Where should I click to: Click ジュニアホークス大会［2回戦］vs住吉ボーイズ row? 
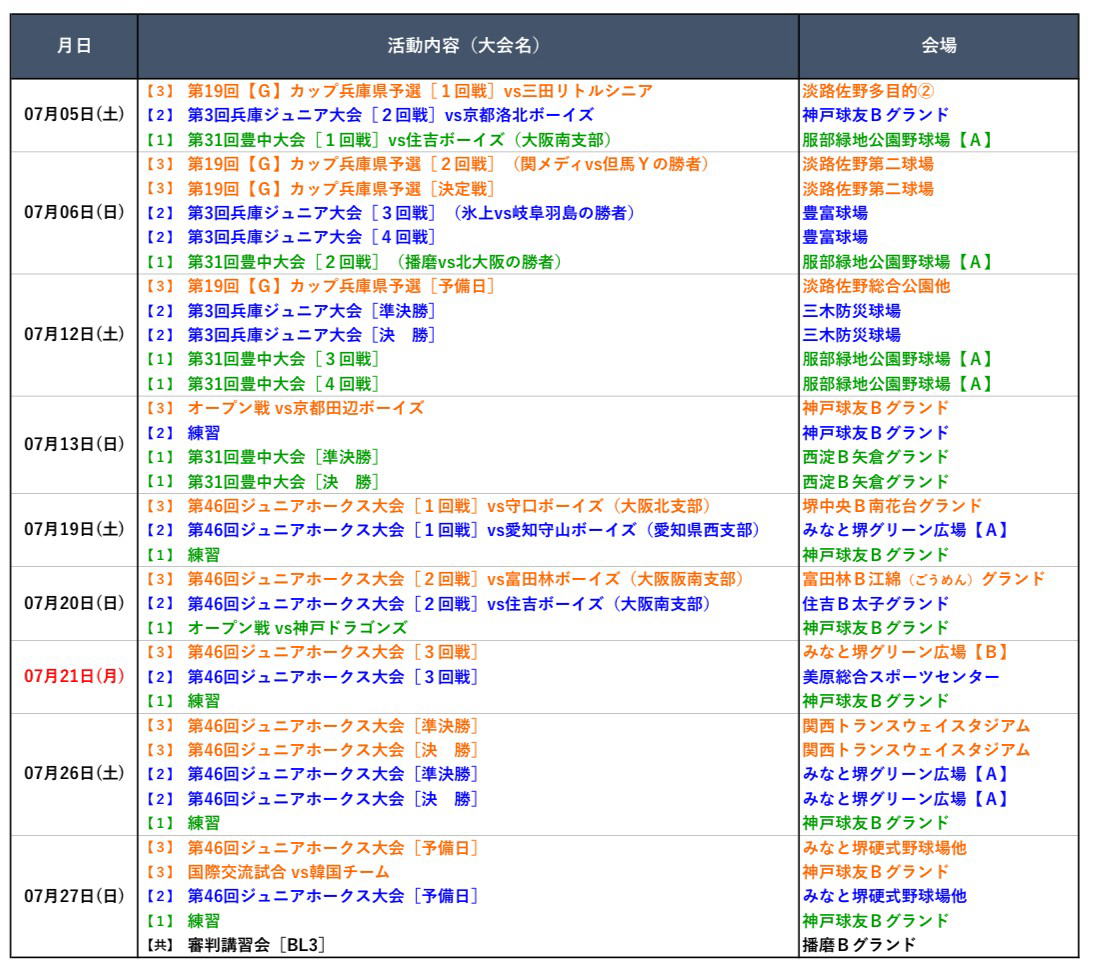tap(428, 603)
